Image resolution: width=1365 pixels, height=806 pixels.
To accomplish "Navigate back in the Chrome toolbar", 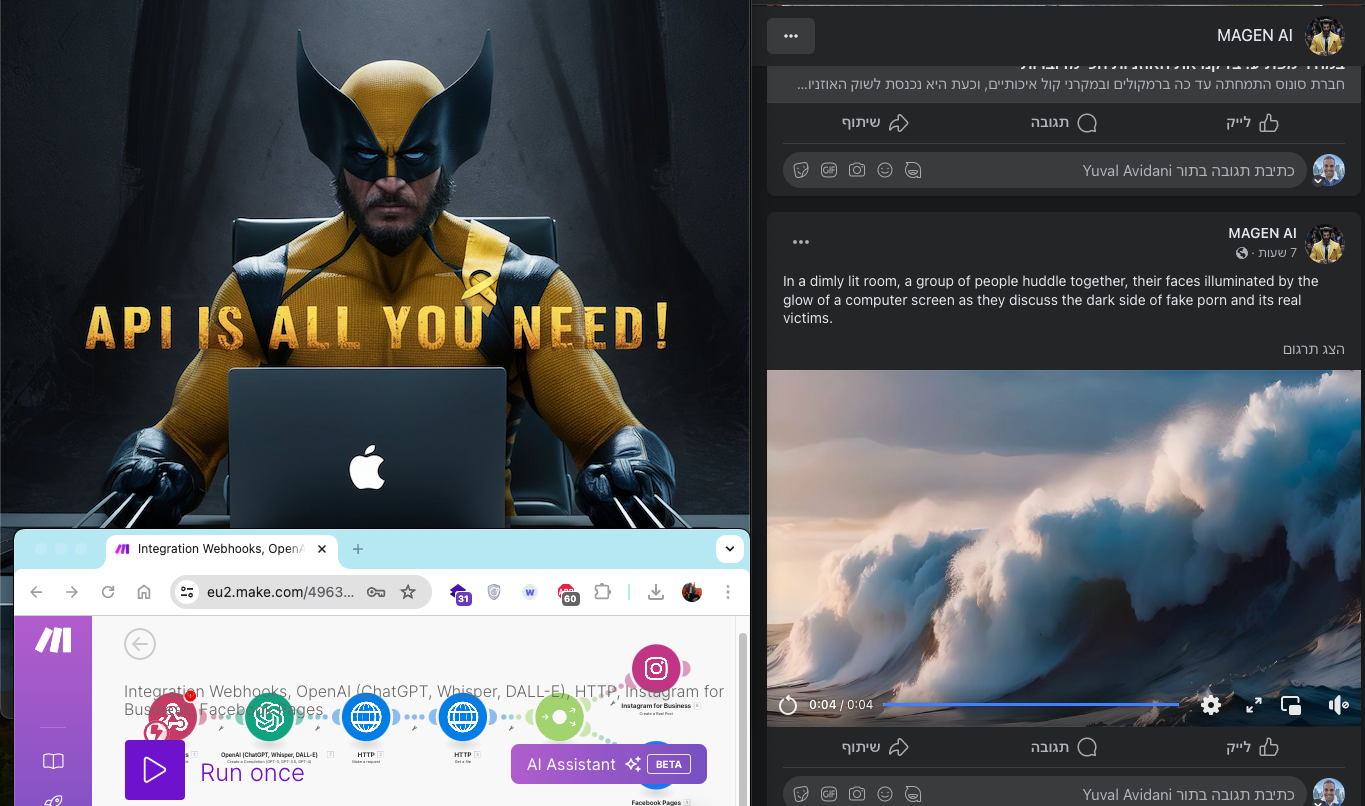I will click(36, 592).
